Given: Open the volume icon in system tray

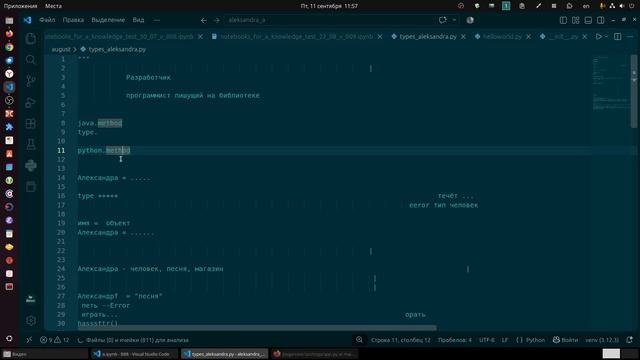Looking at the screenshot, I should (622, 6).
